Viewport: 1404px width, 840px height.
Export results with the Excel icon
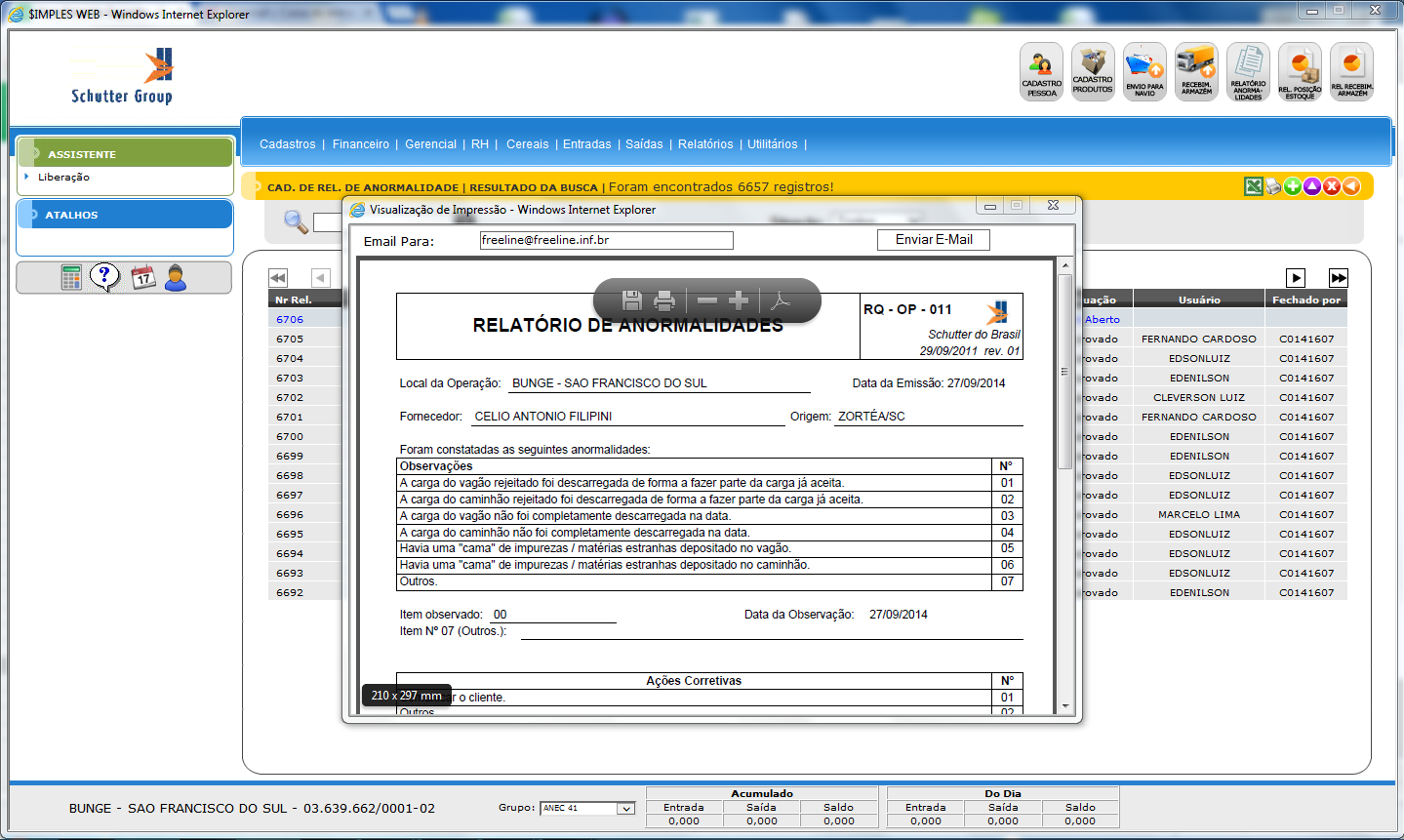pos(1254,186)
